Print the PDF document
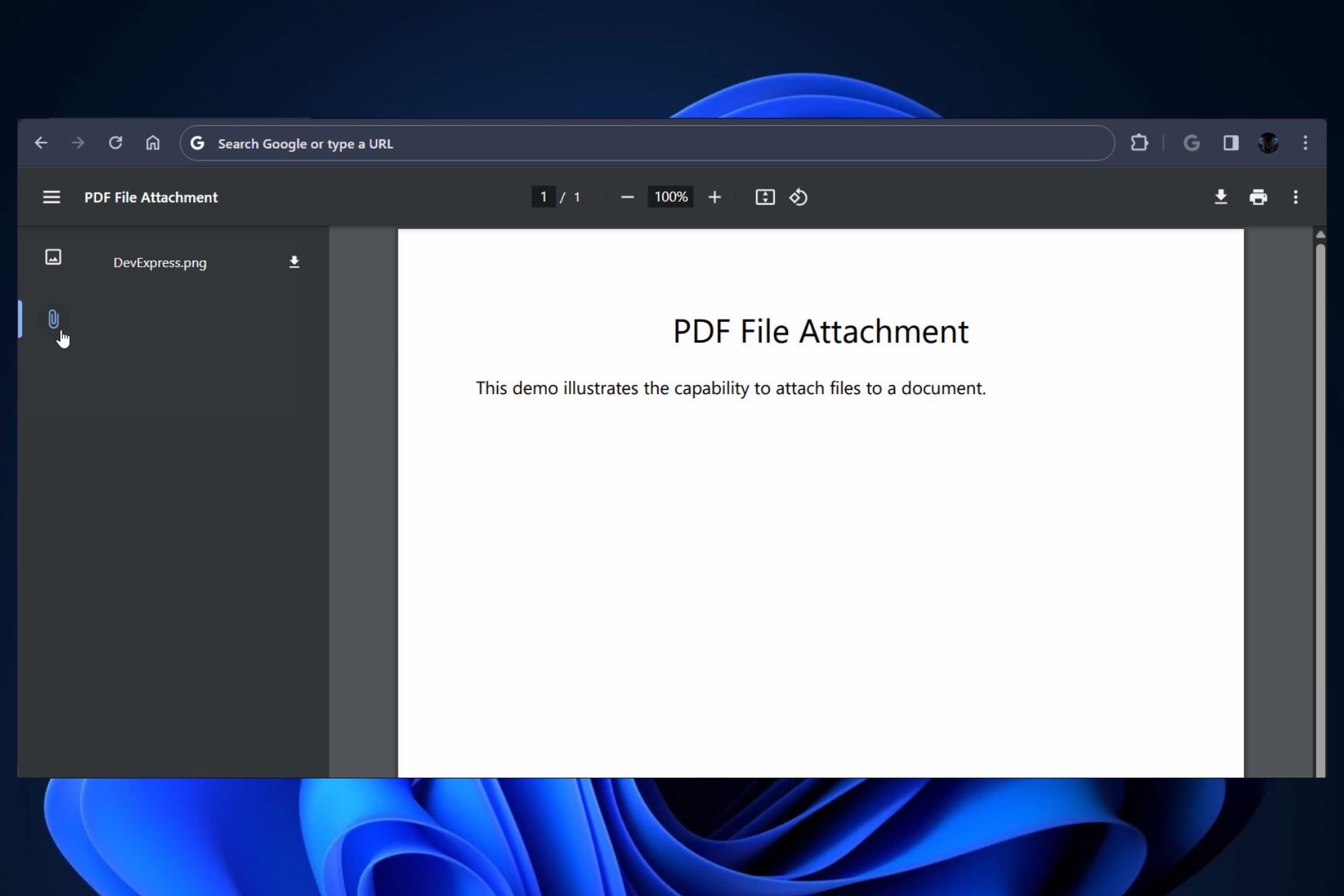Image resolution: width=1344 pixels, height=896 pixels. (x=1258, y=197)
